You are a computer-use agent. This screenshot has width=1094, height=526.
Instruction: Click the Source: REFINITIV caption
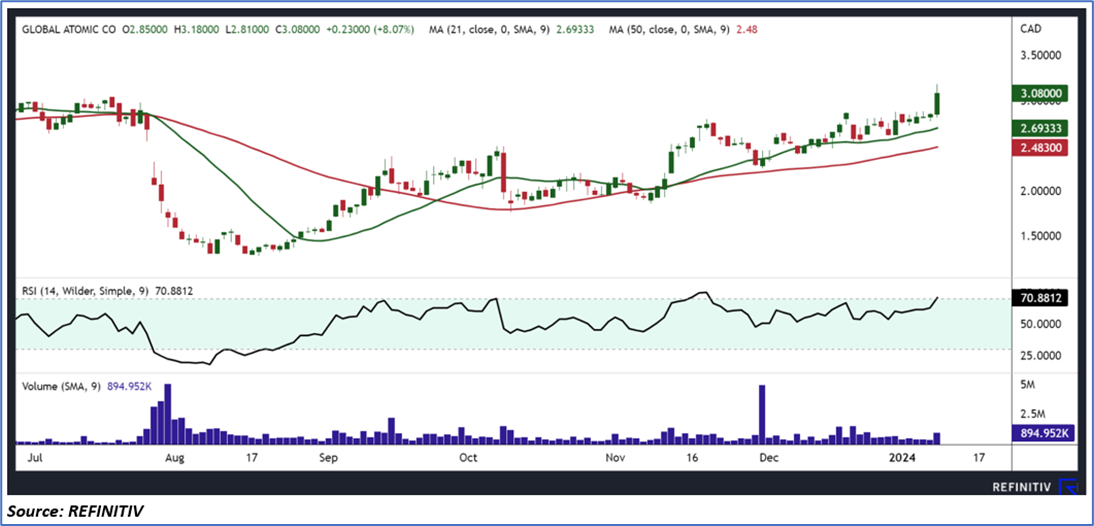point(76,511)
